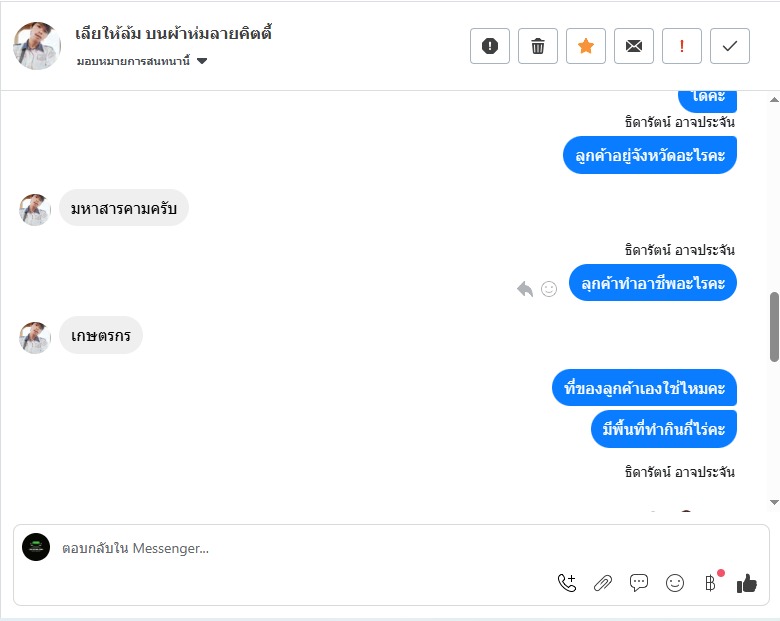Mark conversation done with checkmark
The image size is (780, 621).
coord(730,46)
